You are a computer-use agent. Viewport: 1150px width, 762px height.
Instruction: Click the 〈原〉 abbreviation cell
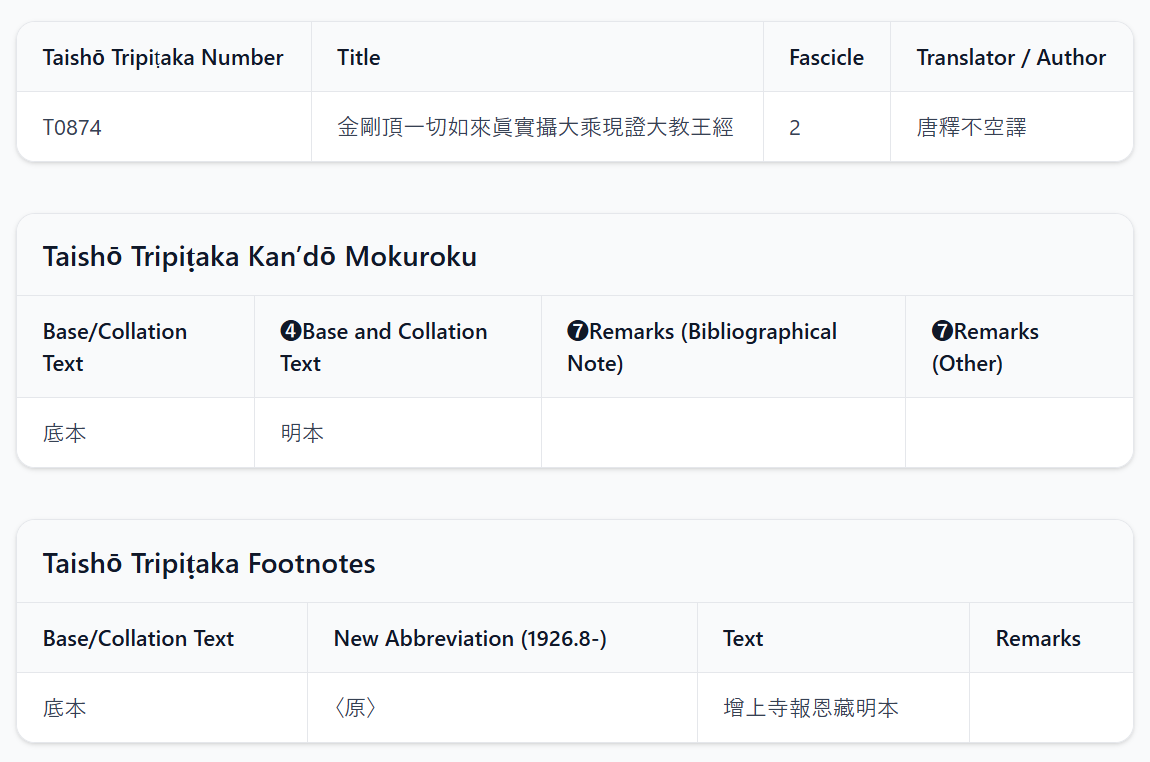(x=355, y=708)
